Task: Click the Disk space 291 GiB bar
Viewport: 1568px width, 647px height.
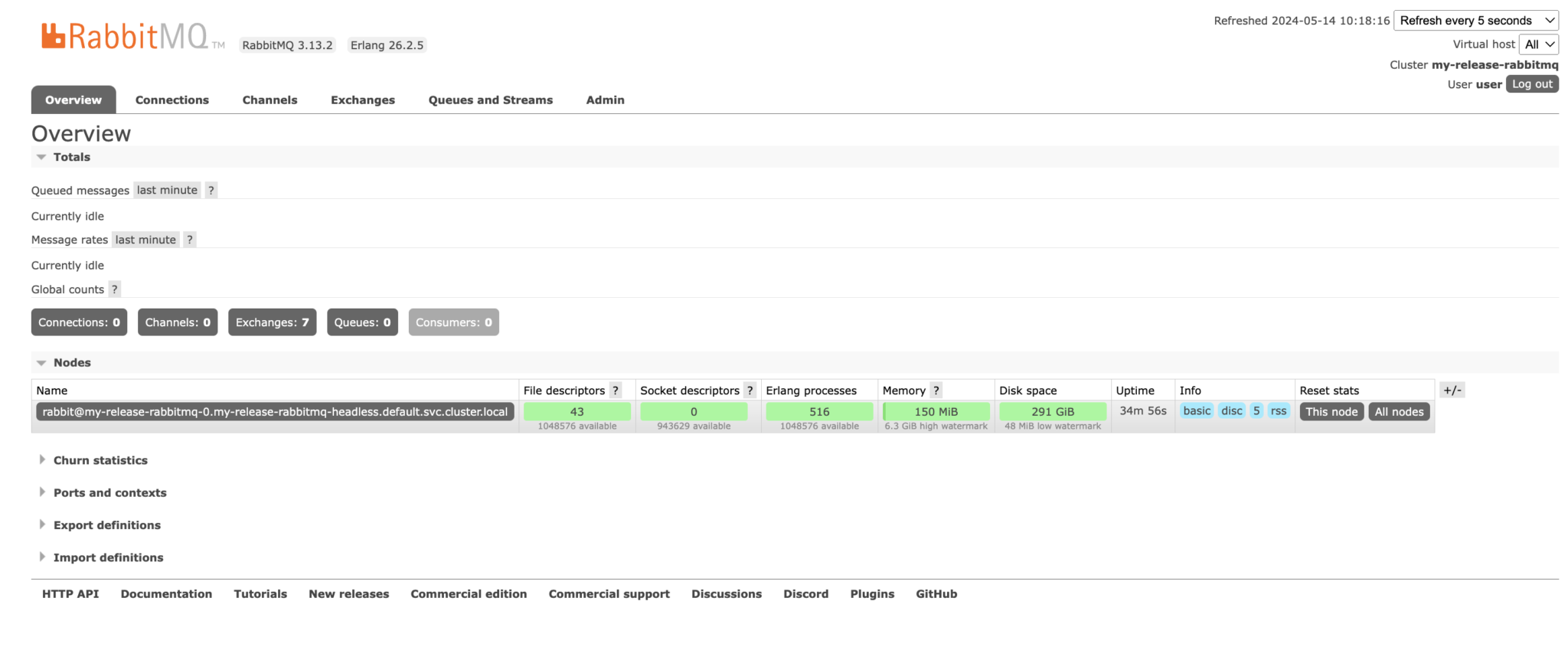Action: pyautogui.click(x=1053, y=412)
